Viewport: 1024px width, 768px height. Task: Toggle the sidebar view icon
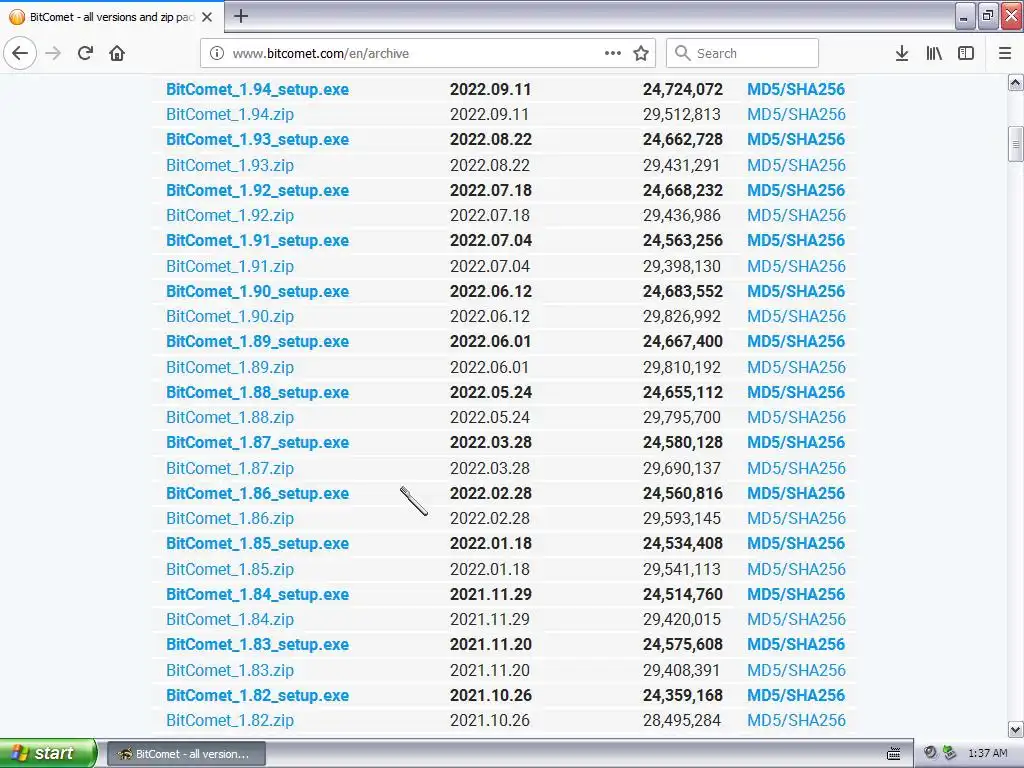pos(966,53)
